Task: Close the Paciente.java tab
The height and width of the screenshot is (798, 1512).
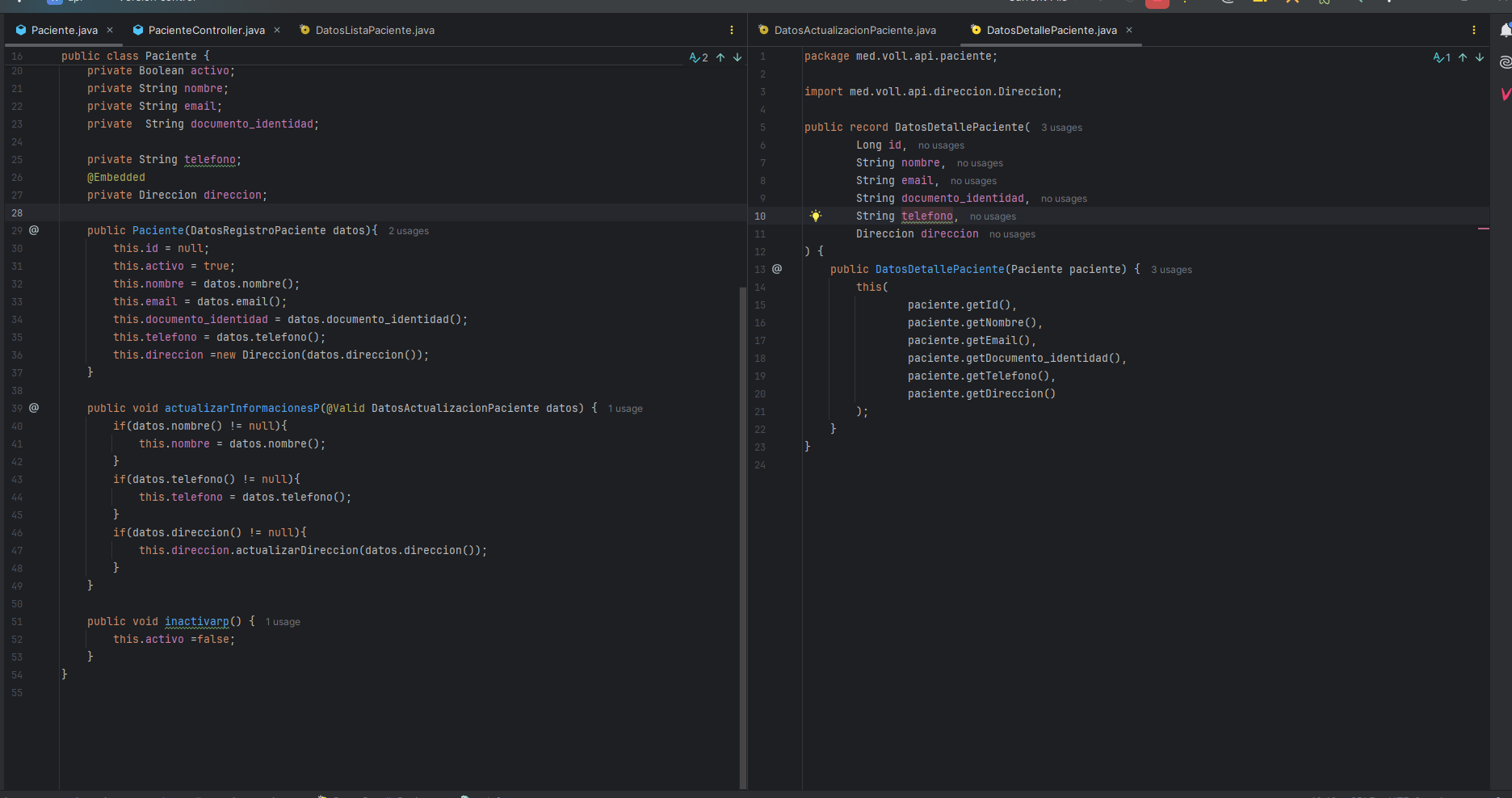Action: click(110, 30)
